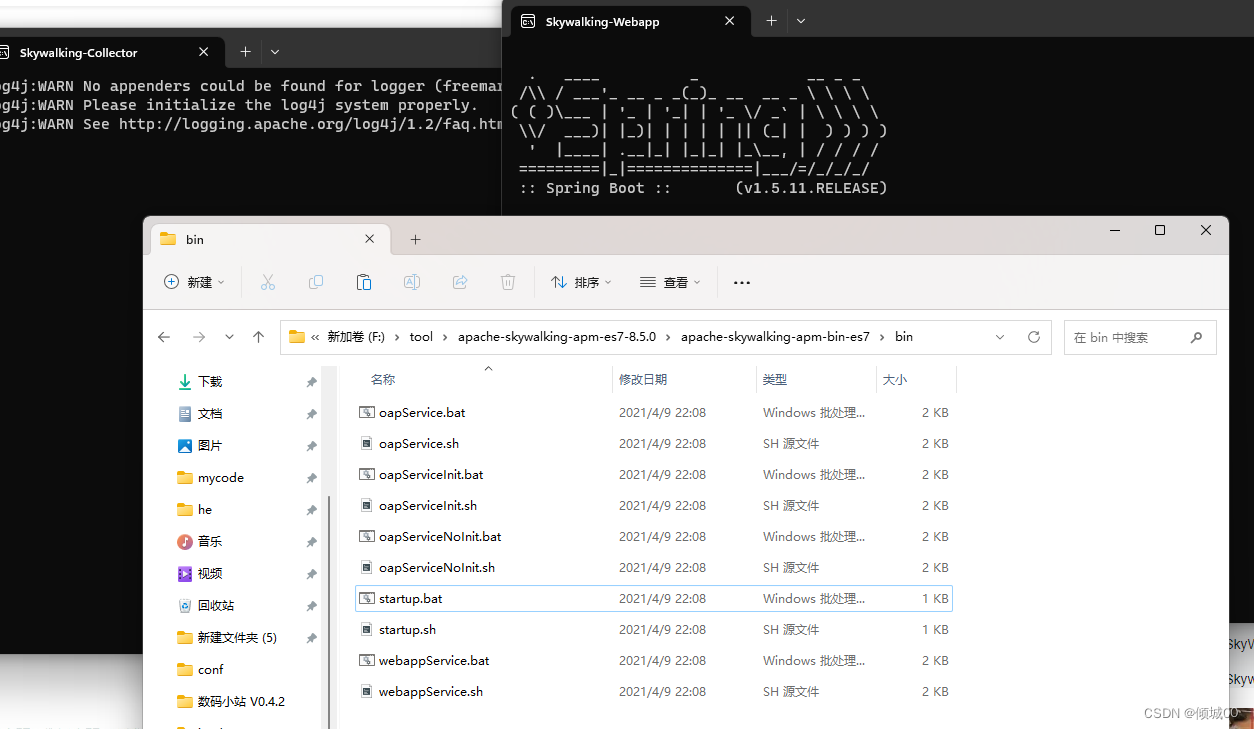This screenshot has height=729, width=1254.
Task: Open the recent locations chevron beside the forward arrow
Action: click(x=229, y=337)
